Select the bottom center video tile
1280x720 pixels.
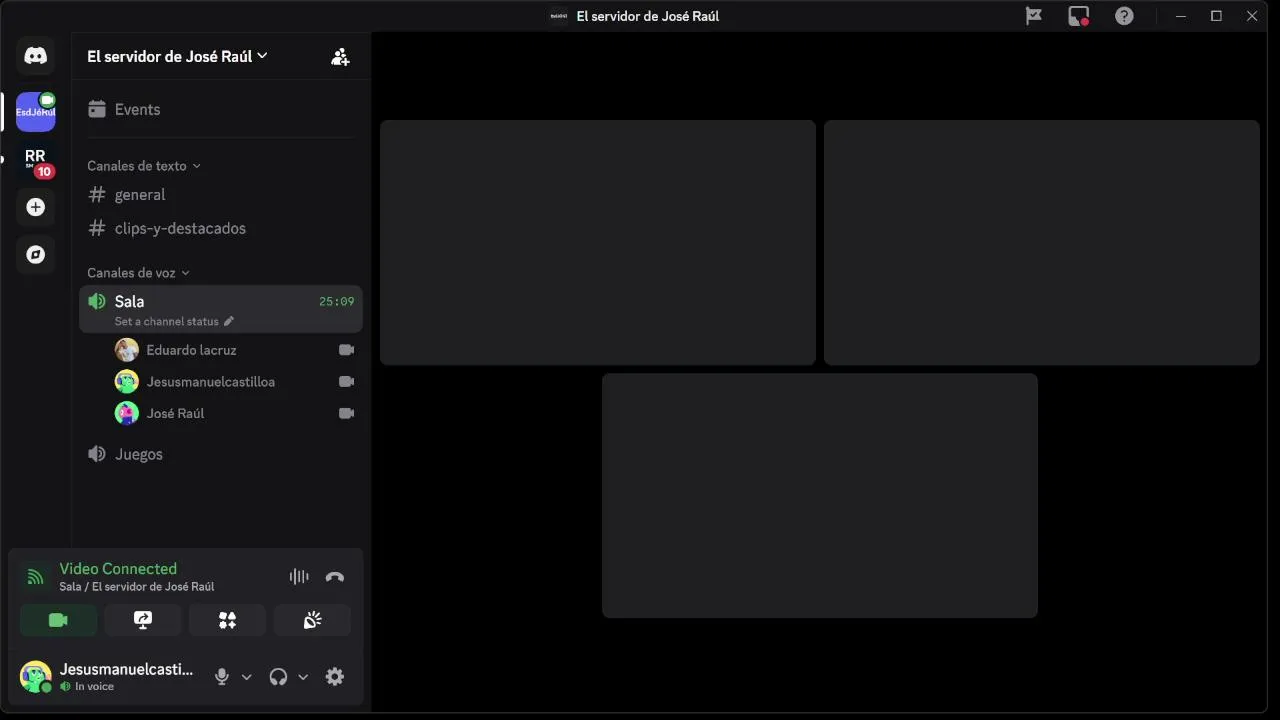pos(820,496)
